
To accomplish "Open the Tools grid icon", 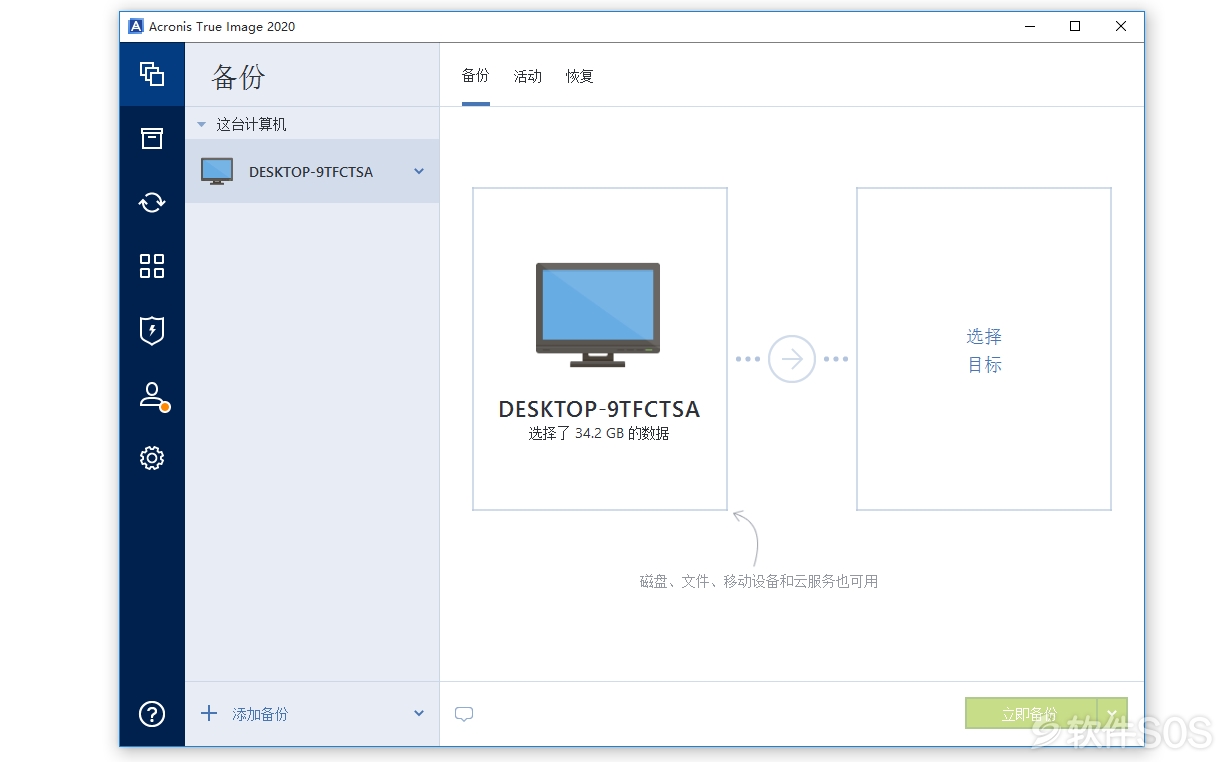I will coord(152,266).
